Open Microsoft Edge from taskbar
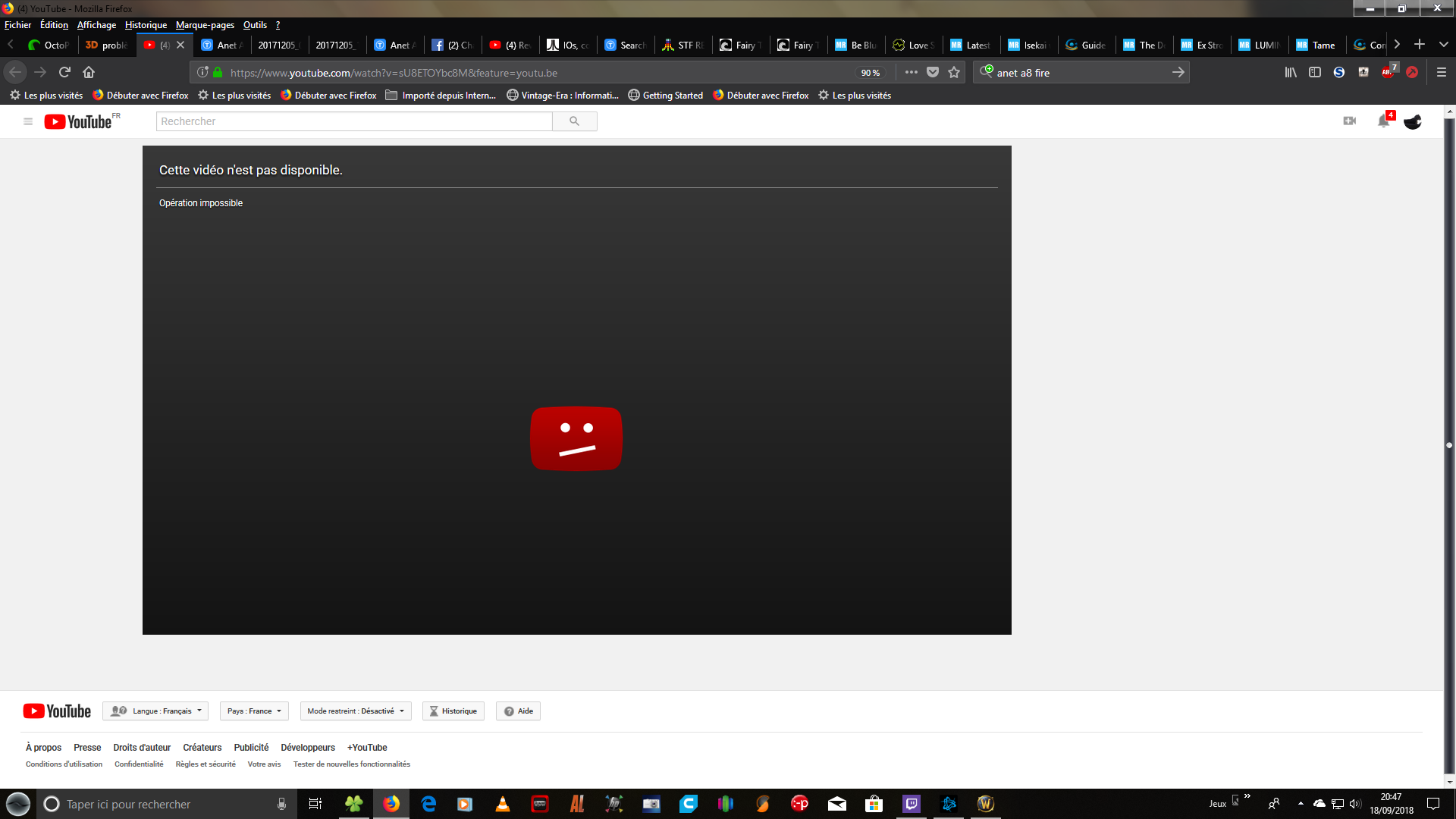 coord(428,804)
